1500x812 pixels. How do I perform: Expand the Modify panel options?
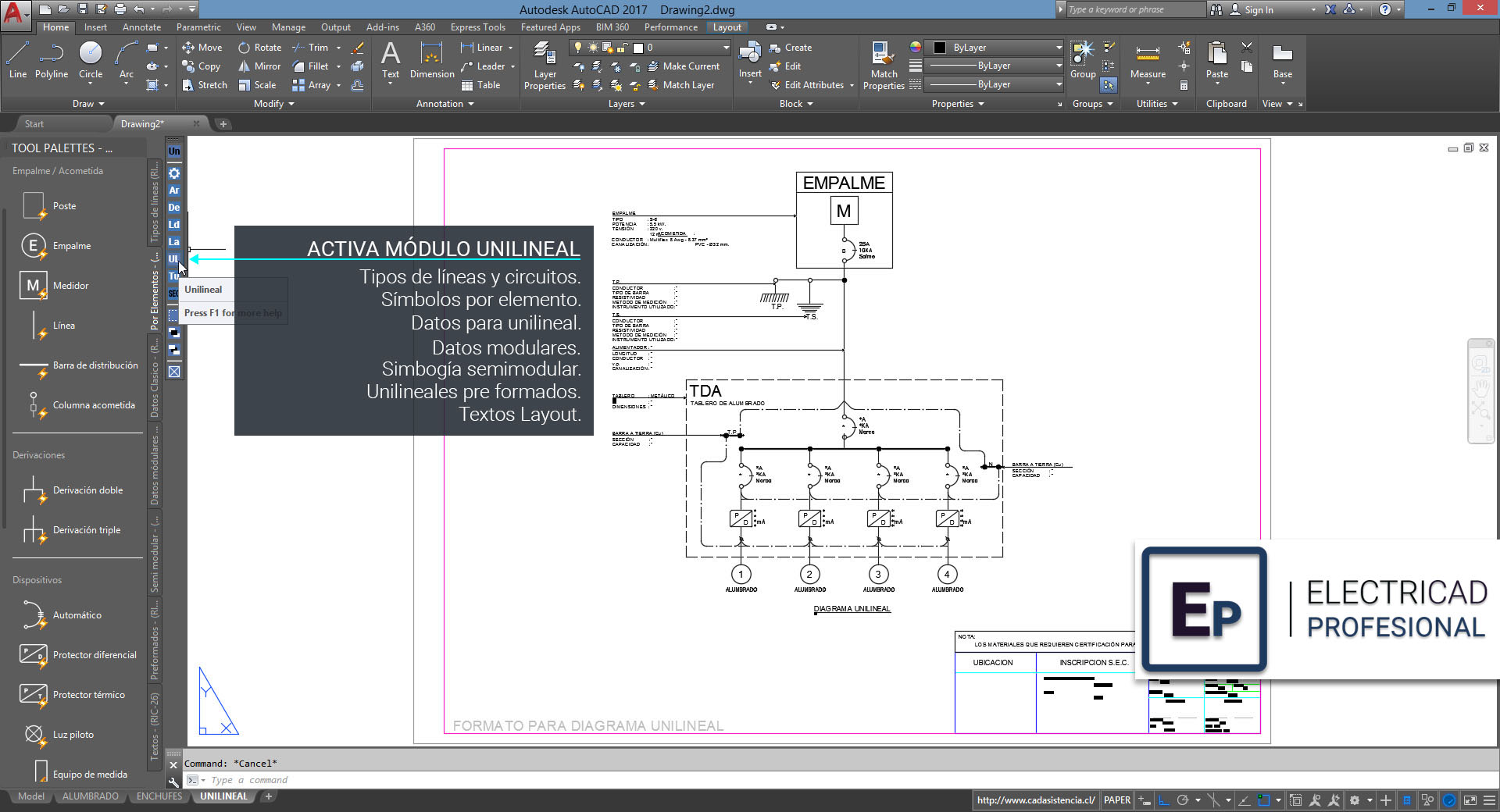click(x=274, y=104)
